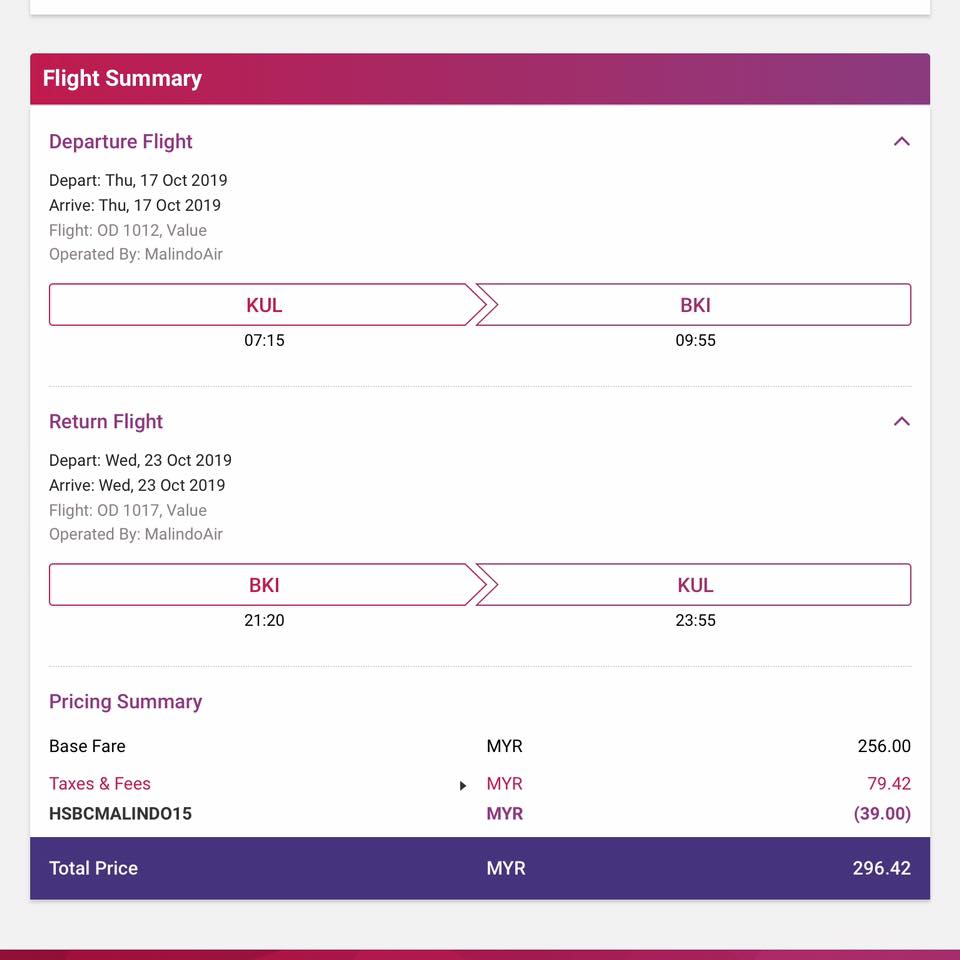
Task: Click the Flight Summary header
Action: tap(480, 79)
